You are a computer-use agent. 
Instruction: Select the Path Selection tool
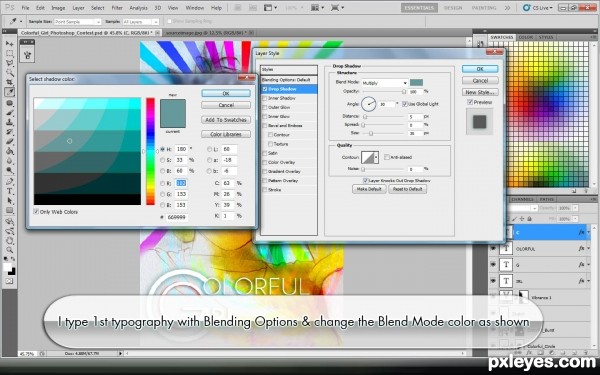coord(9,201)
